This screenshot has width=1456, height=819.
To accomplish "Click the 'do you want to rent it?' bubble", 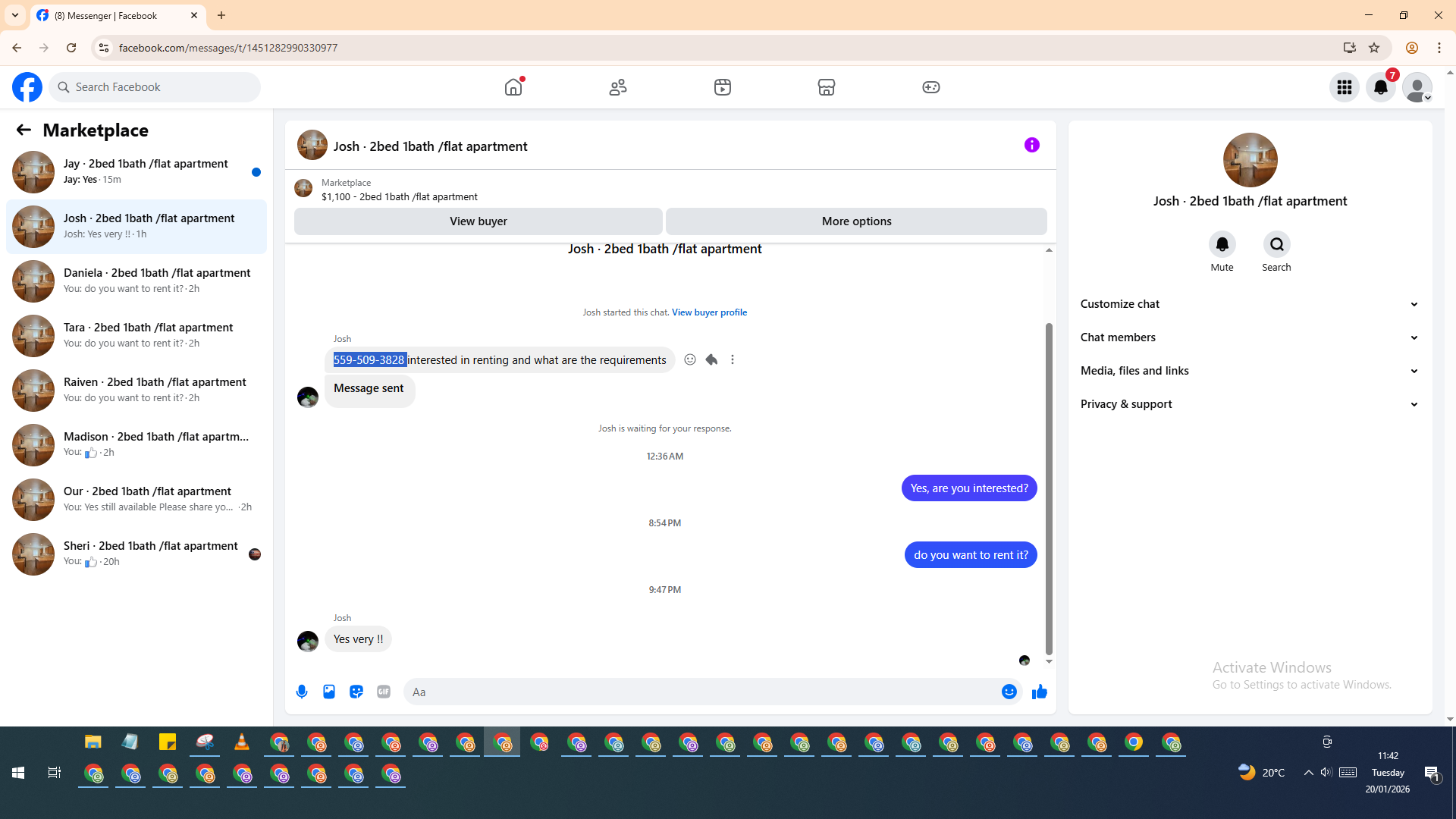I will [971, 555].
